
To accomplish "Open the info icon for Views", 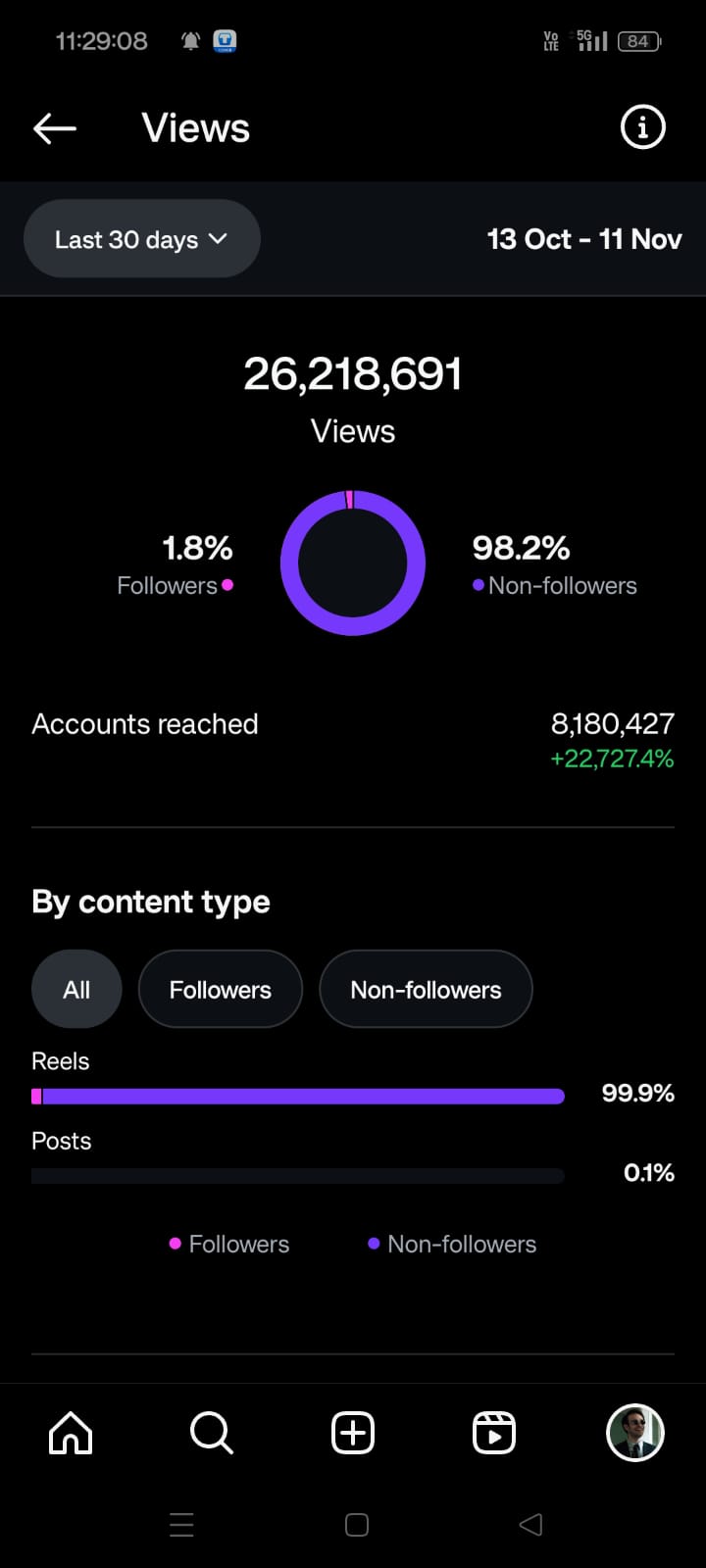I will pyautogui.click(x=642, y=127).
